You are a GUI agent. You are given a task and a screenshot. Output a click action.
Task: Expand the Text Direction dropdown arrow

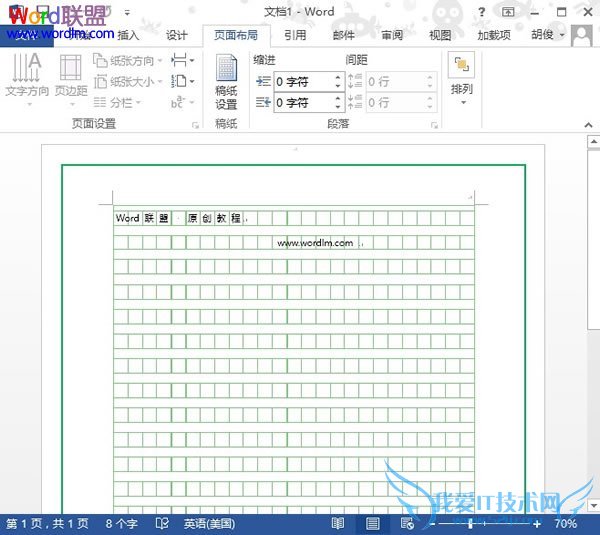pos(29,104)
